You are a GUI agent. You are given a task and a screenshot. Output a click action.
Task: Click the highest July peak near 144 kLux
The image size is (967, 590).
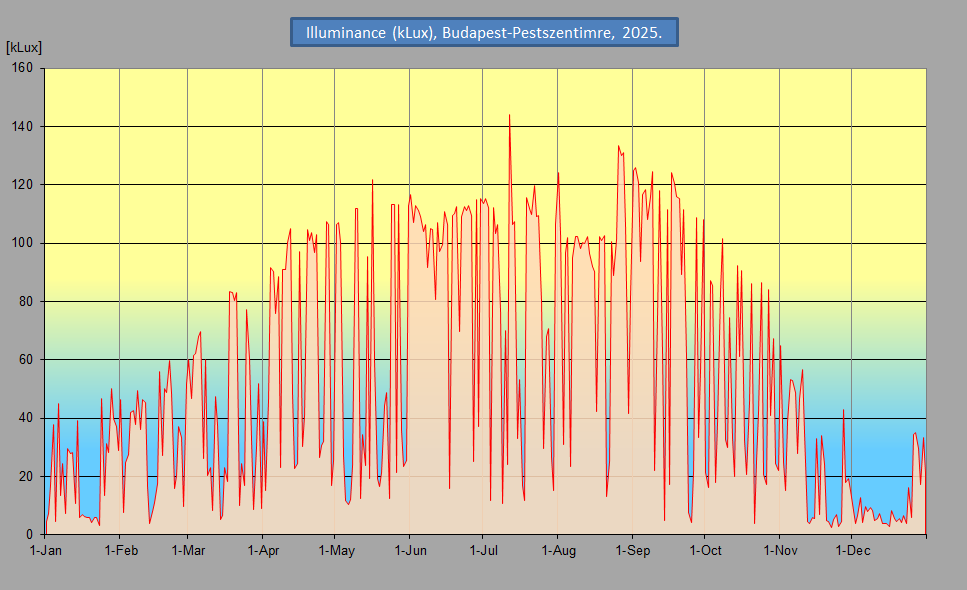(x=509, y=115)
